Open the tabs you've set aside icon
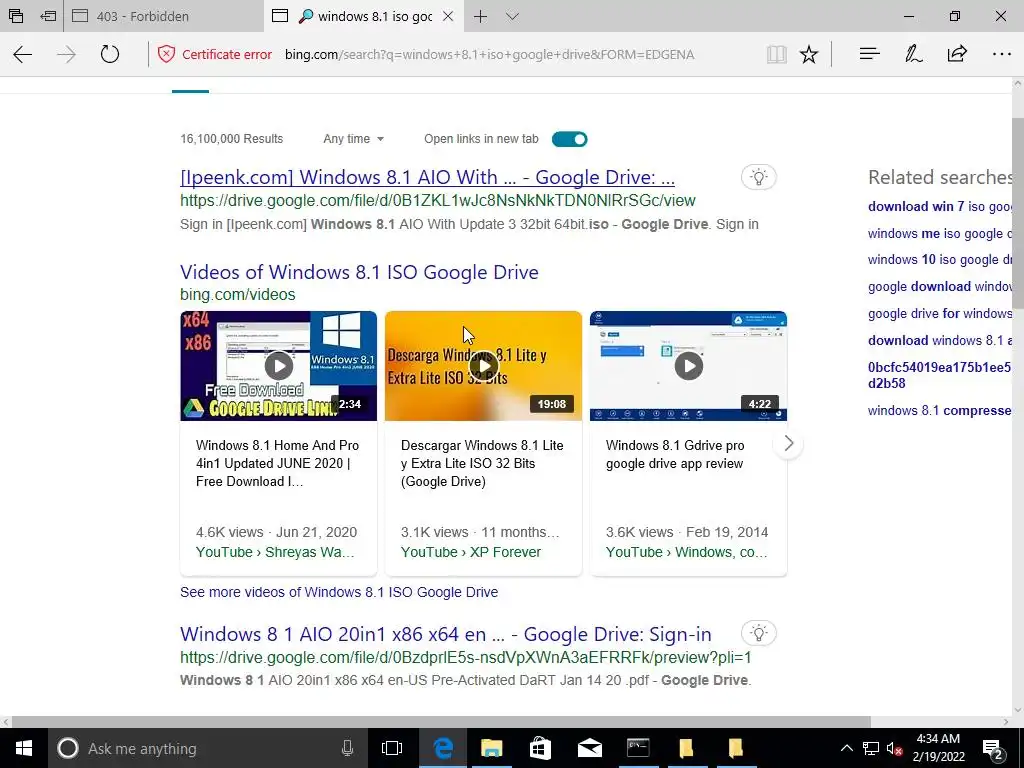The width and height of the screenshot is (1024, 768). pyautogui.click(x=16, y=16)
